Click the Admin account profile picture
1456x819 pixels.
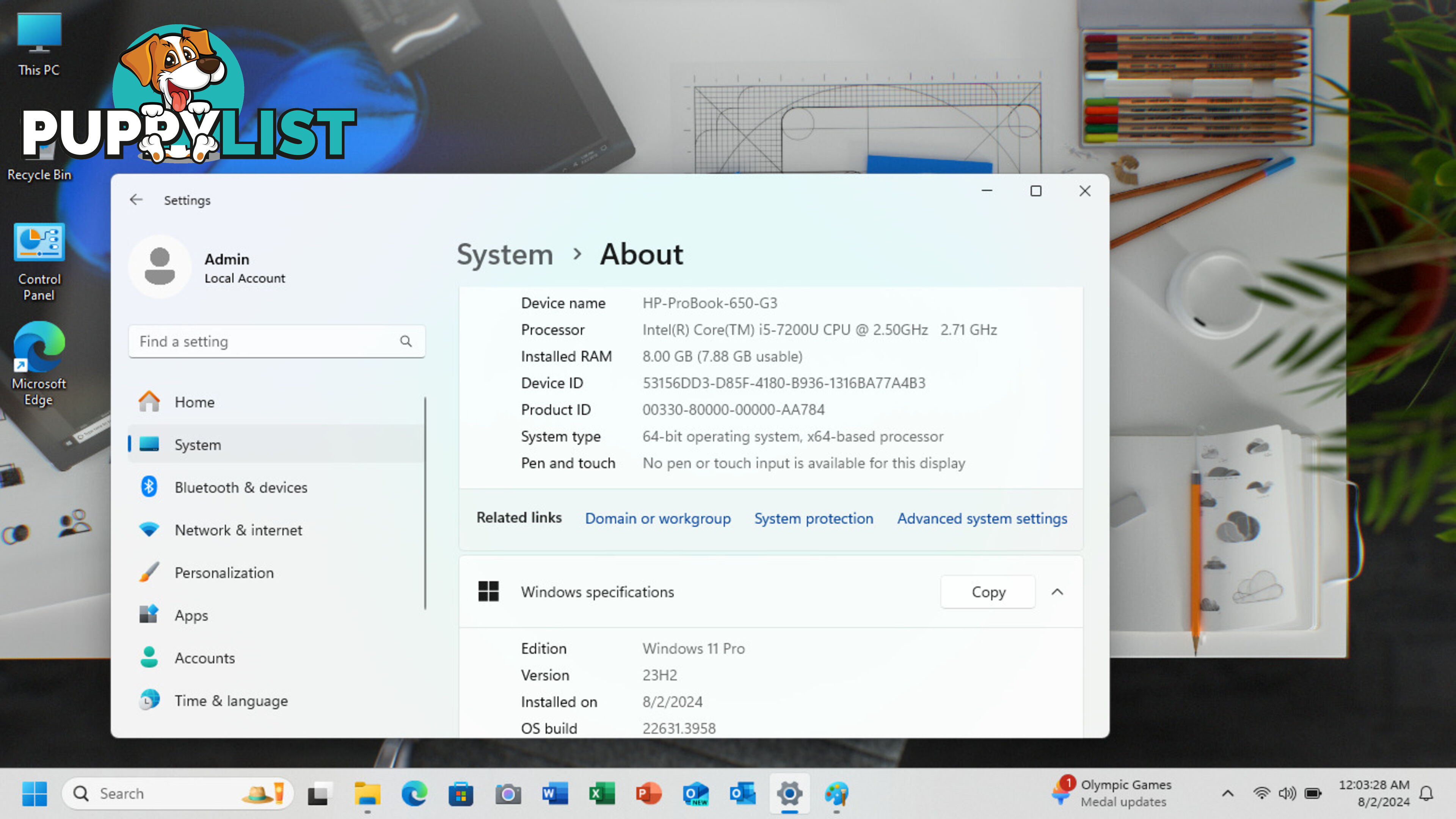tap(160, 266)
